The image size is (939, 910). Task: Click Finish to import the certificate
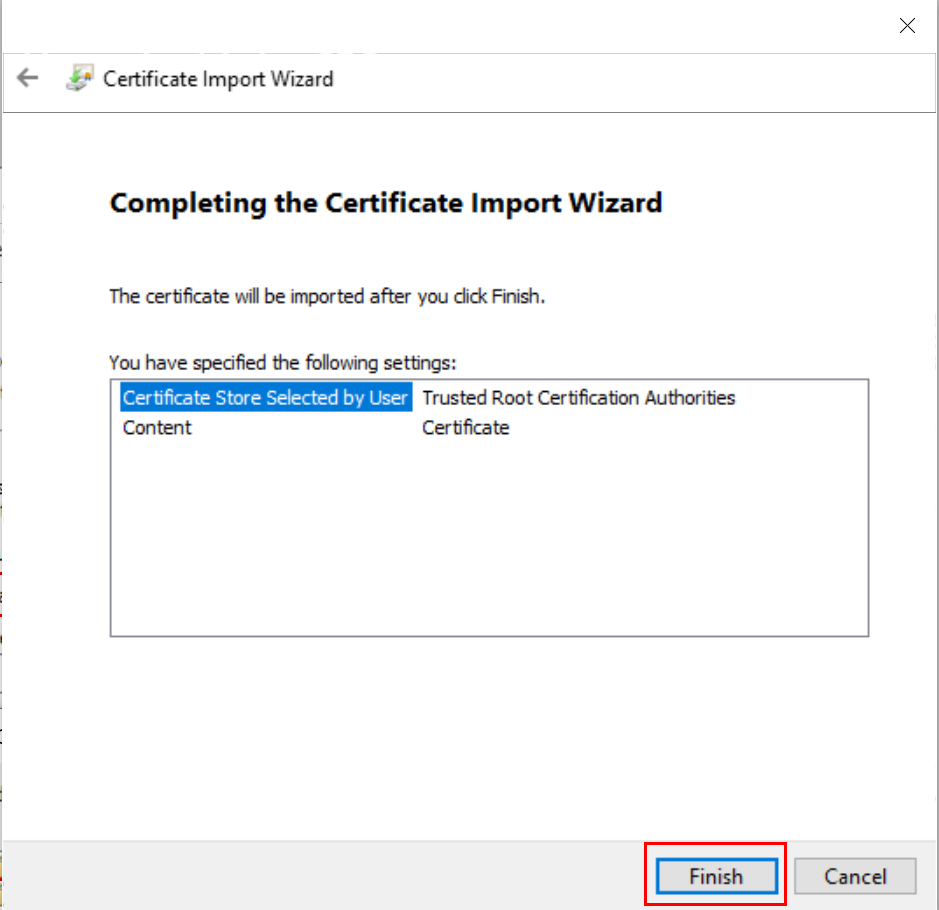(715, 876)
